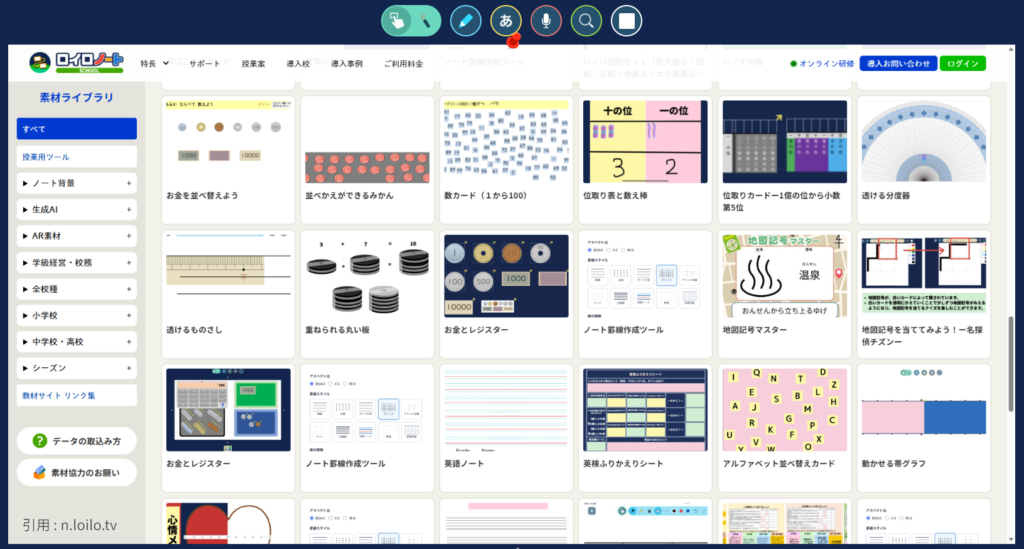Open the magnifying glass zoom tool
This screenshot has width=1024, height=549.
[586, 20]
